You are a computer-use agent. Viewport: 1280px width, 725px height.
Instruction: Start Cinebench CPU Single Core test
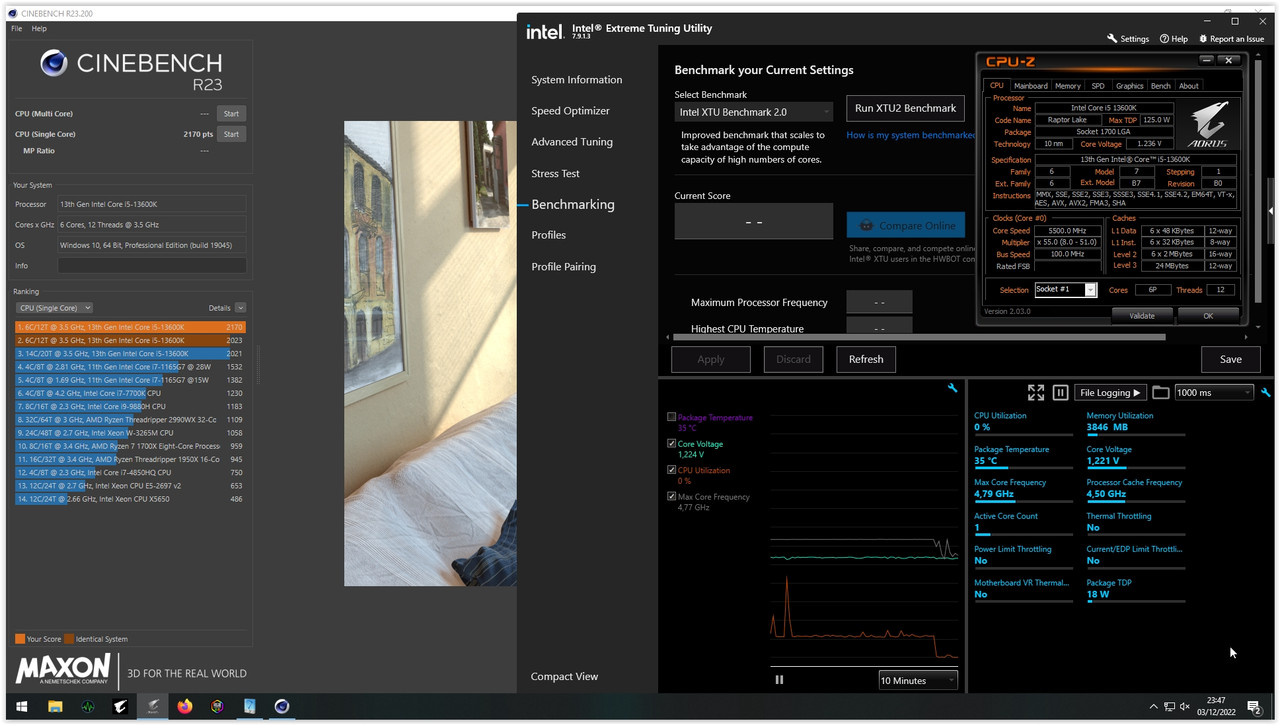point(231,134)
